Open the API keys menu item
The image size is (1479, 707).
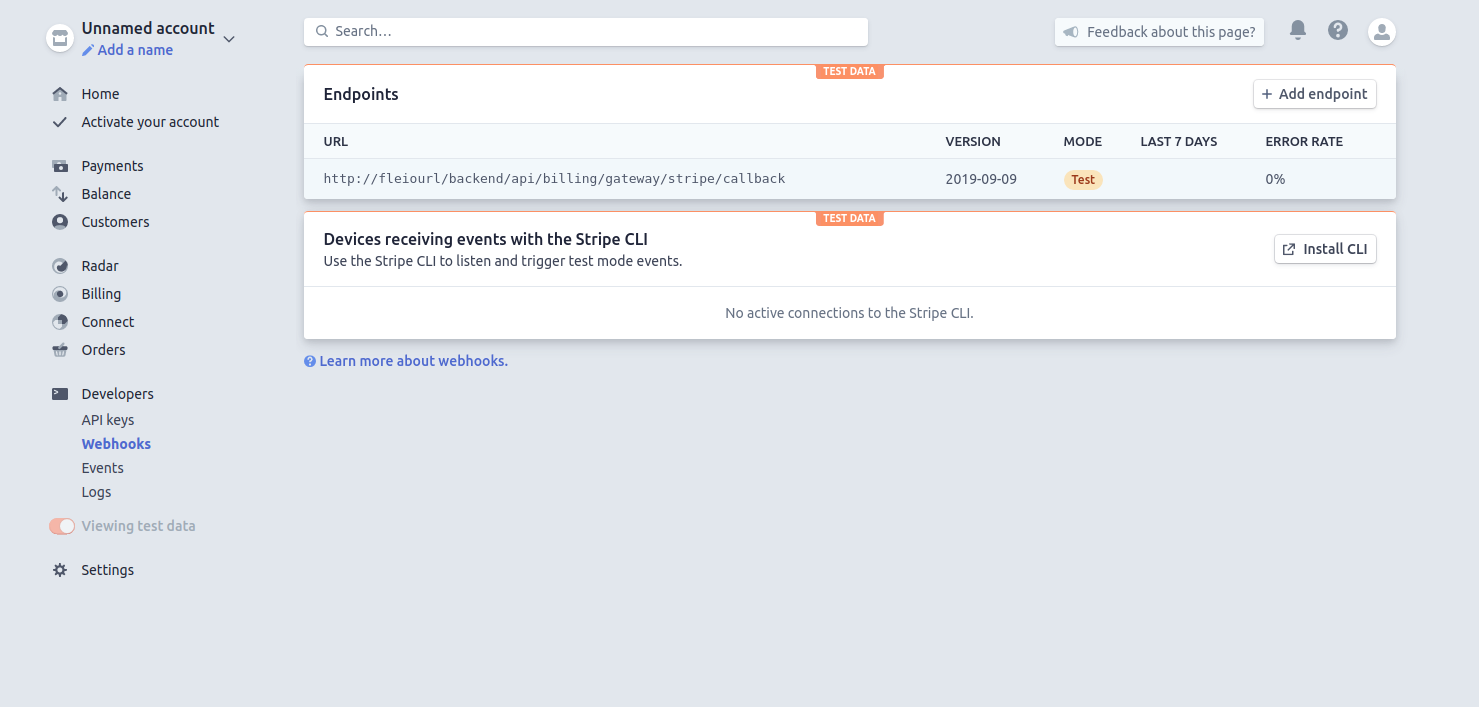[x=107, y=420]
